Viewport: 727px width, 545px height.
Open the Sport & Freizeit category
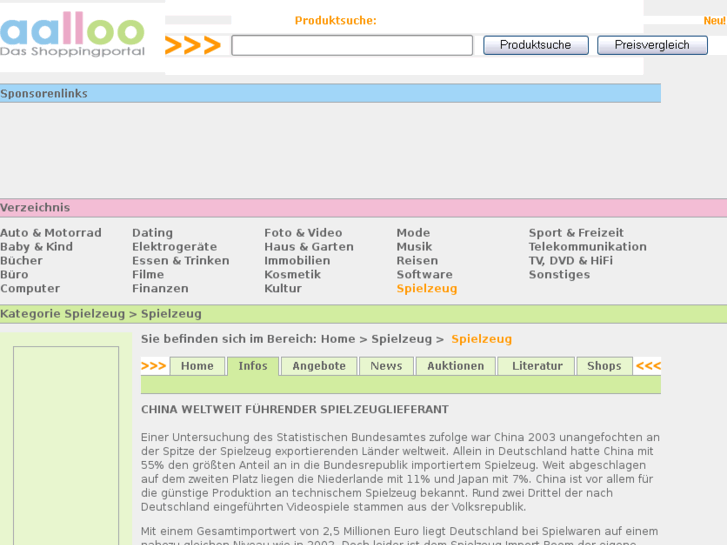(x=576, y=233)
